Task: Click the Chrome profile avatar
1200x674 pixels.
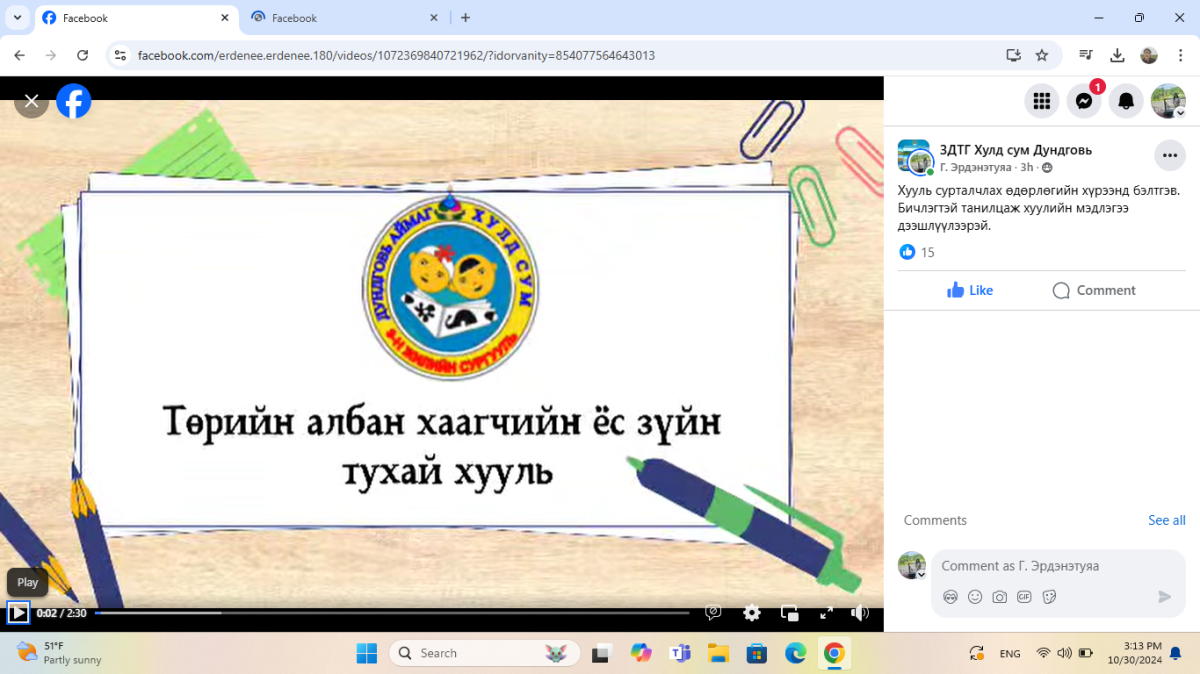Action: click(1149, 55)
